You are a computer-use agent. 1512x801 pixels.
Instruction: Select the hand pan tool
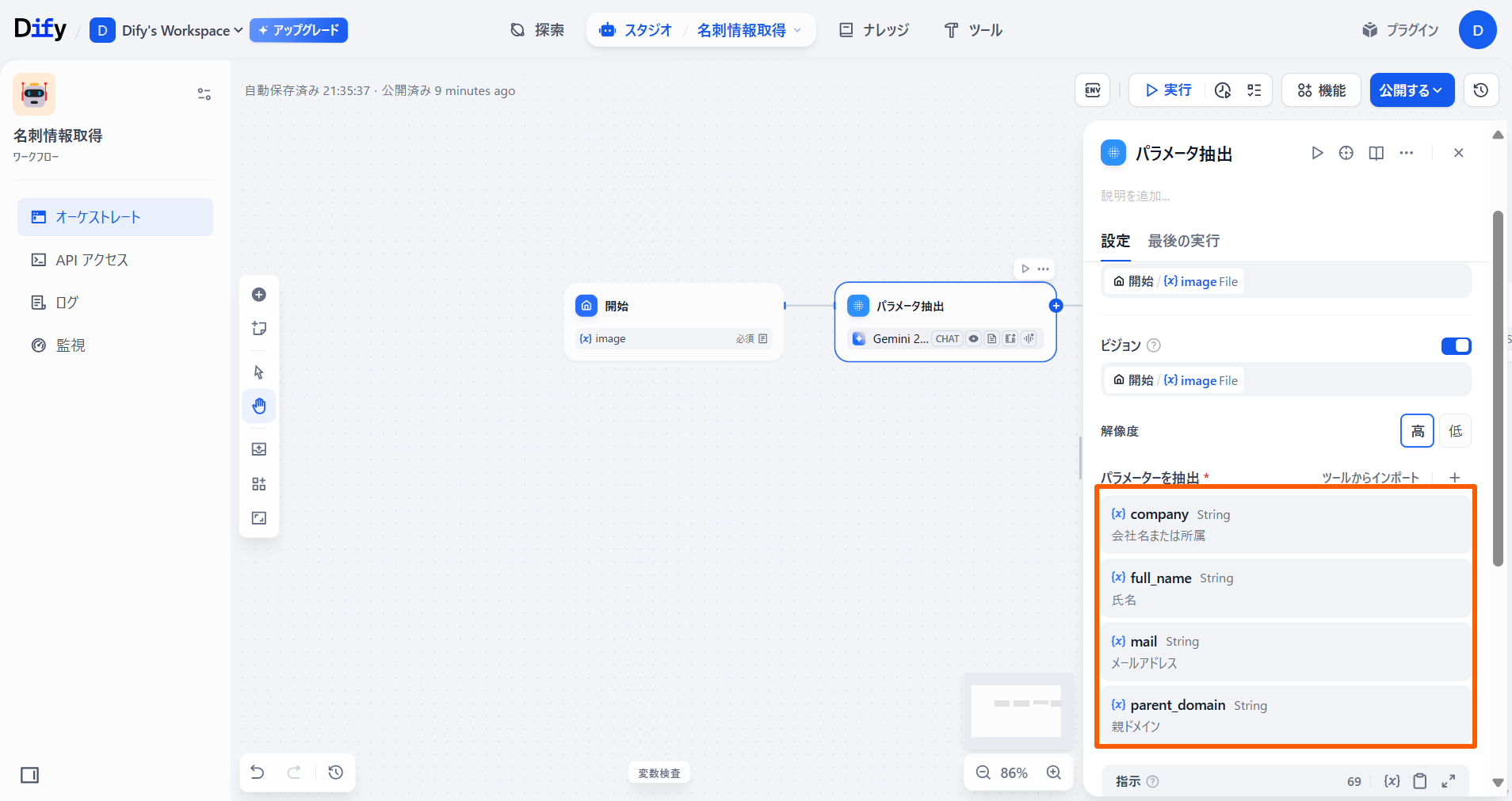pos(259,406)
